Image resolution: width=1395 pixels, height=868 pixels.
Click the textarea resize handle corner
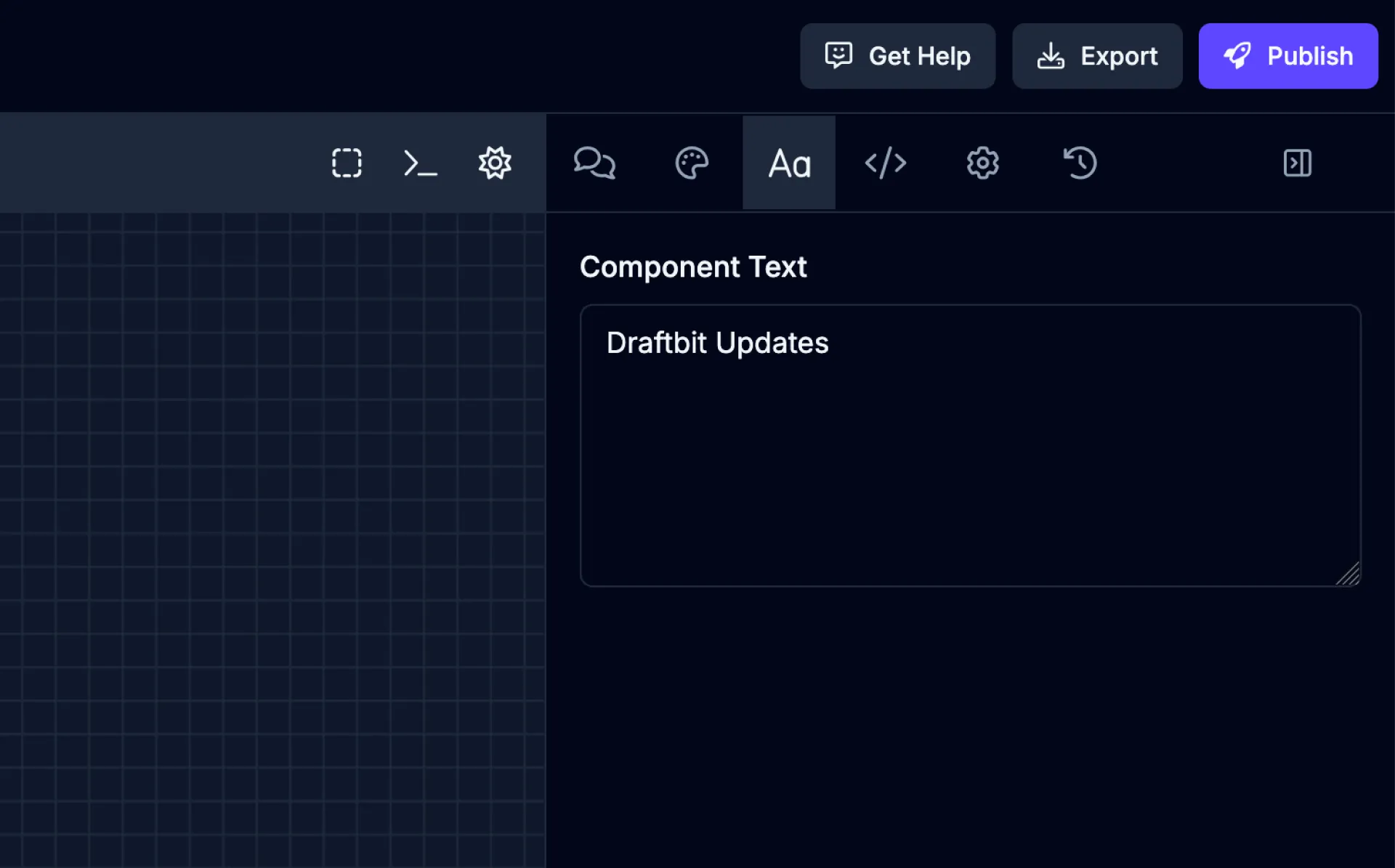1349,575
